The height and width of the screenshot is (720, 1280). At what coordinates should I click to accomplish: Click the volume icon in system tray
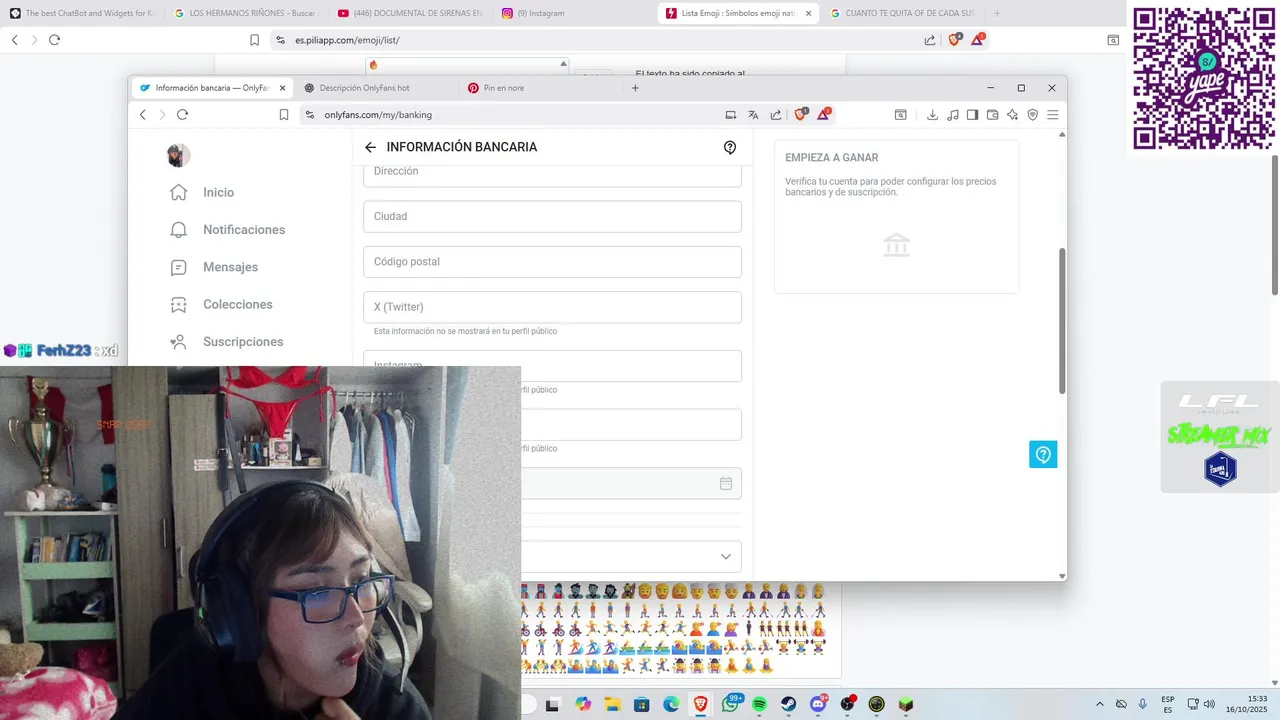1209,704
